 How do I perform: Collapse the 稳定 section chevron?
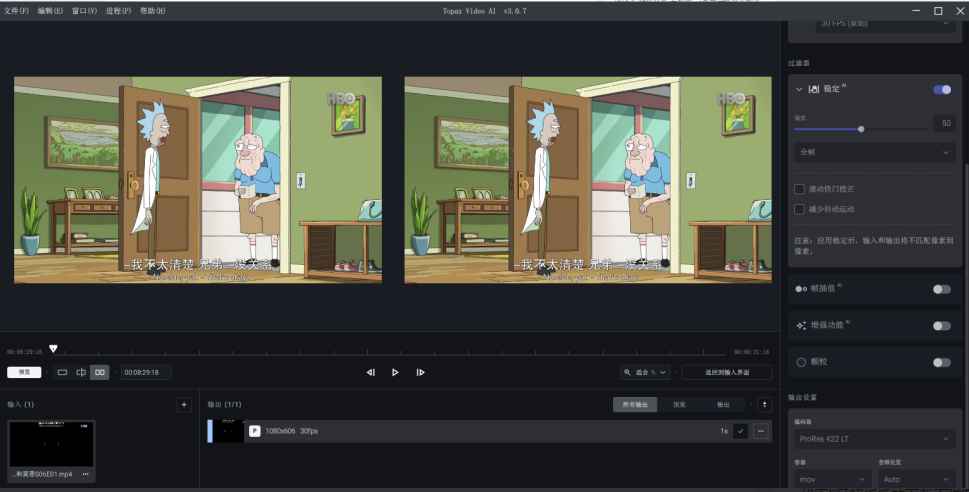pos(799,90)
